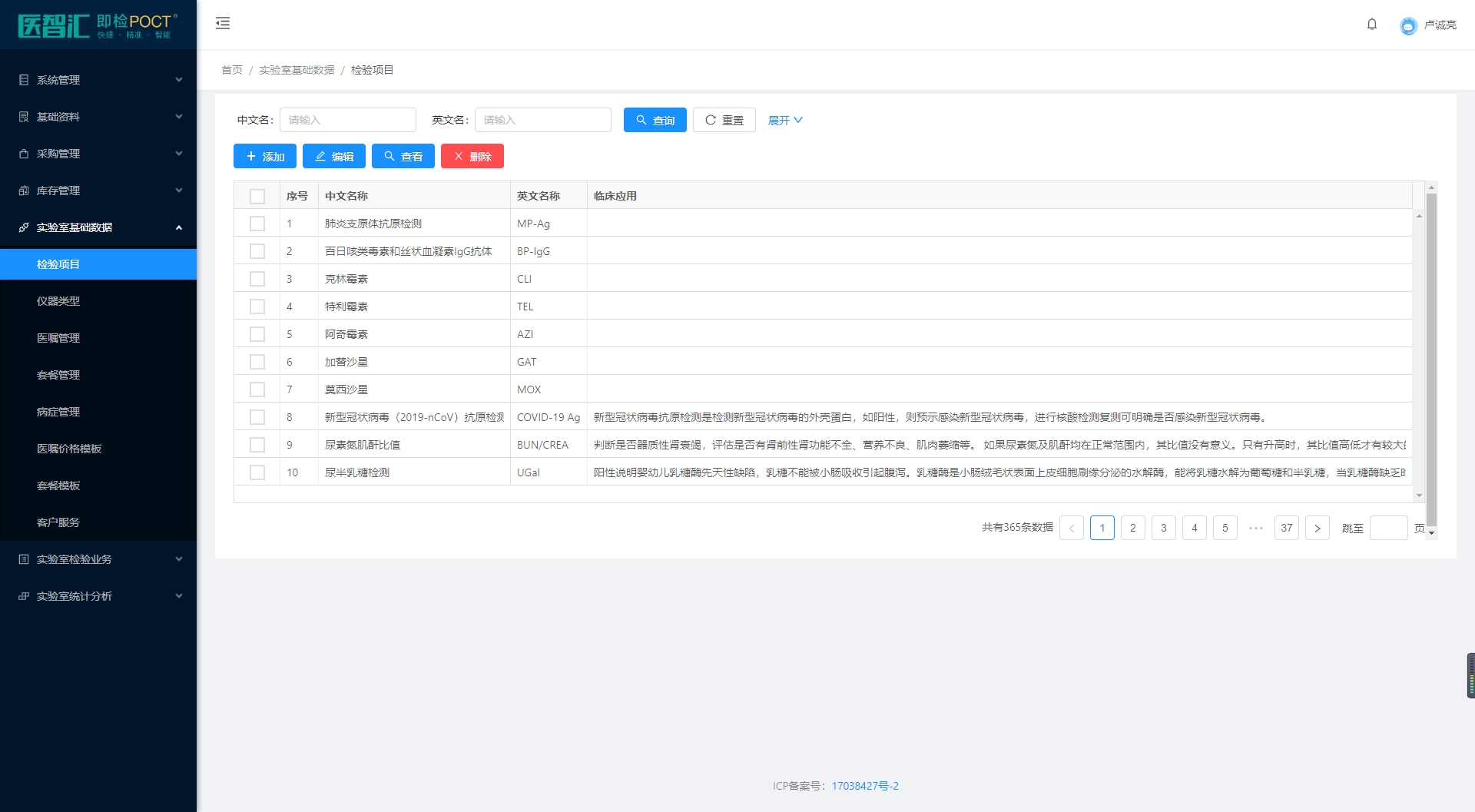Jump ahead pages via ellipsis
Image resolution: width=1475 pixels, height=812 pixels.
(x=1256, y=528)
